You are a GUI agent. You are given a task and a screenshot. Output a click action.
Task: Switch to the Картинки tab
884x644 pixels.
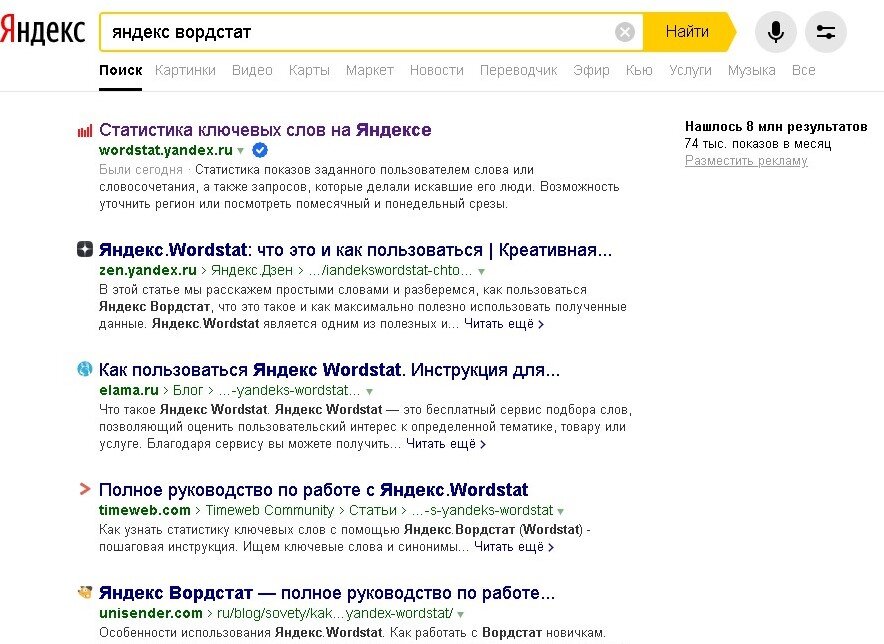click(x=185, y=70)
